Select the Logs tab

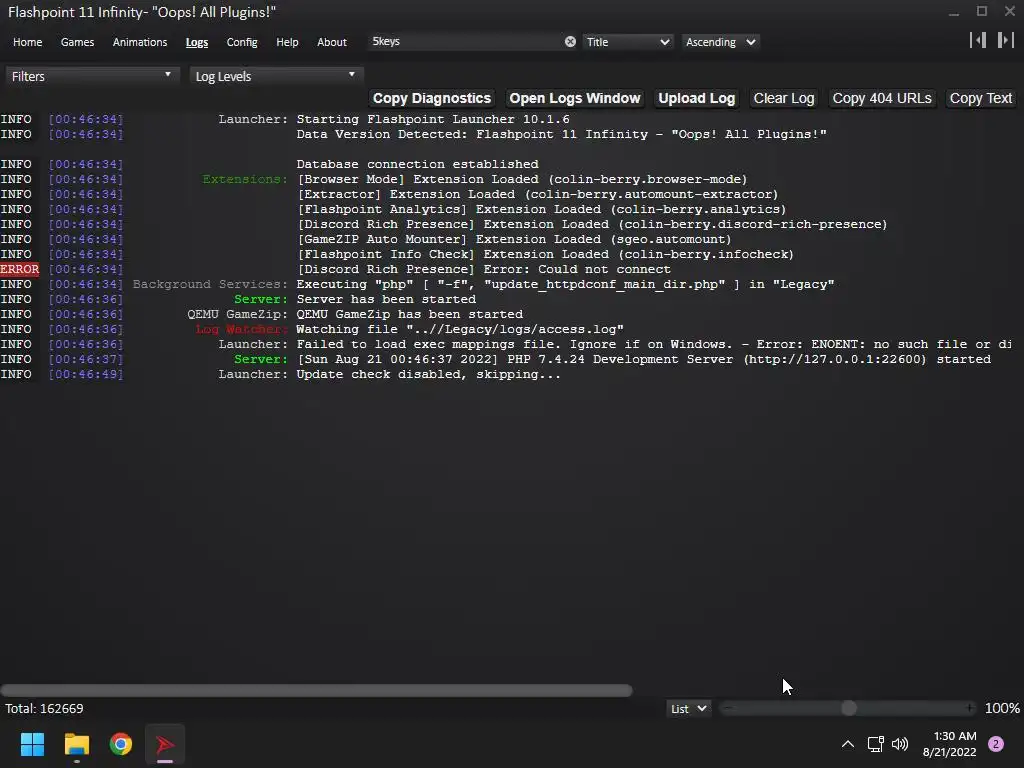click(197, 42)
